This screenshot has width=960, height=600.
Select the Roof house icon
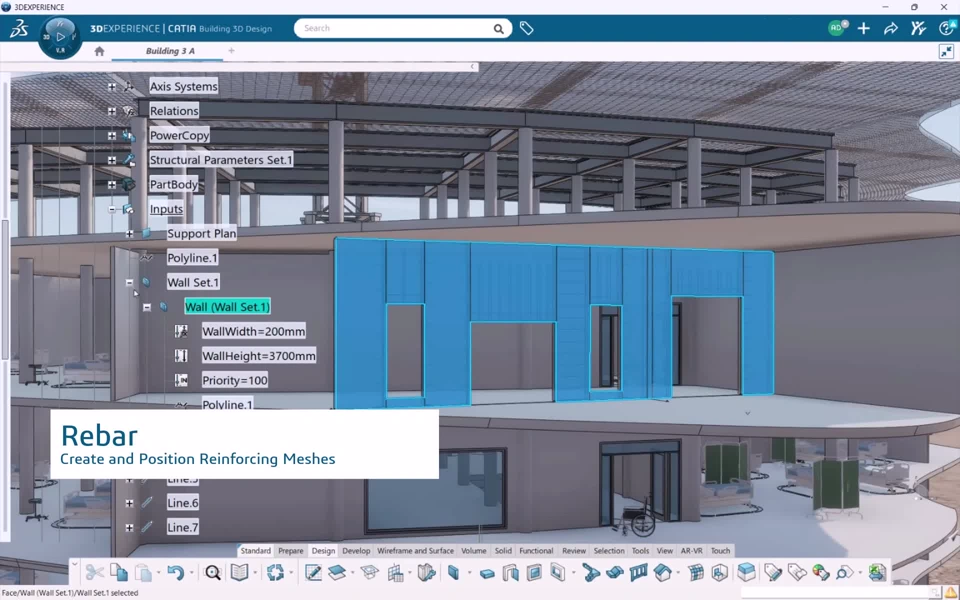pos(662,572)
